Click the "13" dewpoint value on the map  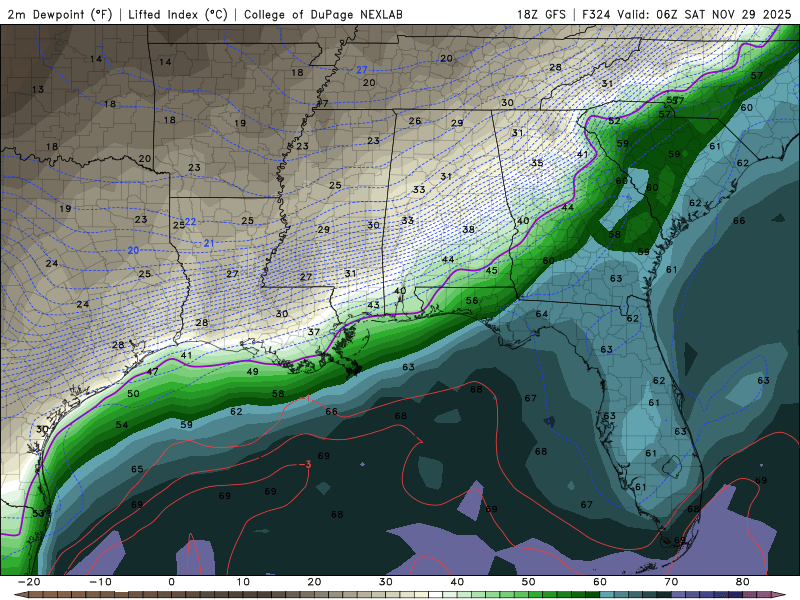[38, 90]
